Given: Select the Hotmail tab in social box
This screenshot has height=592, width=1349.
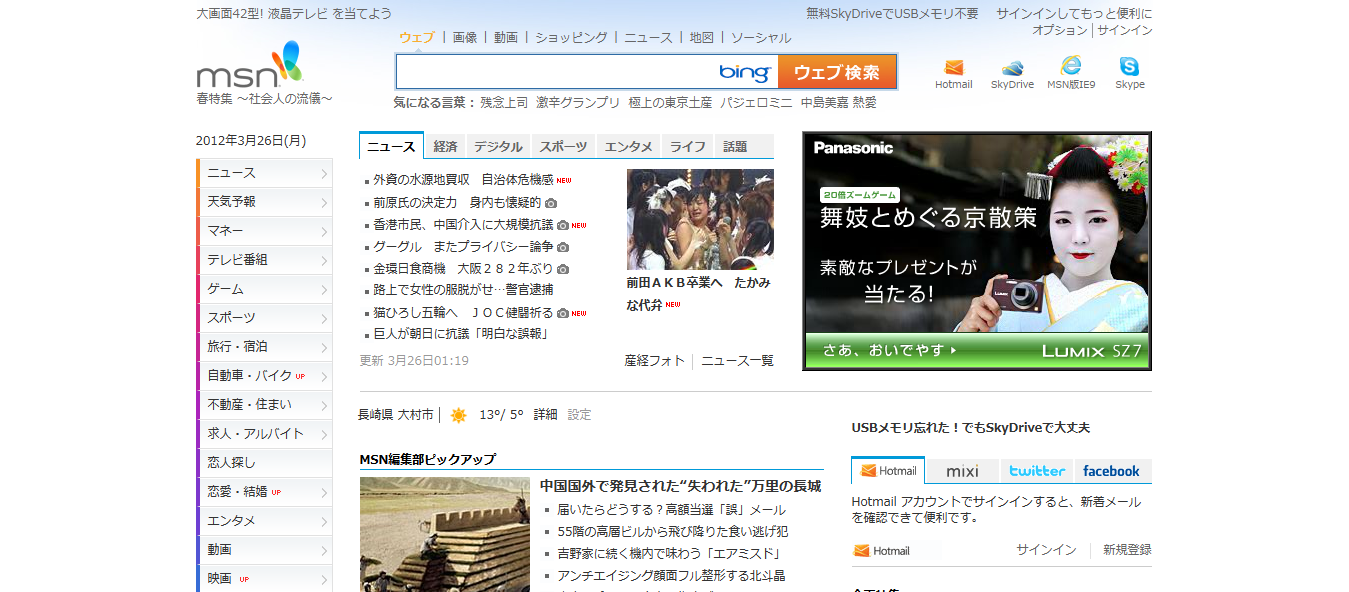Looking at the screenshot, I should (888, 471).
